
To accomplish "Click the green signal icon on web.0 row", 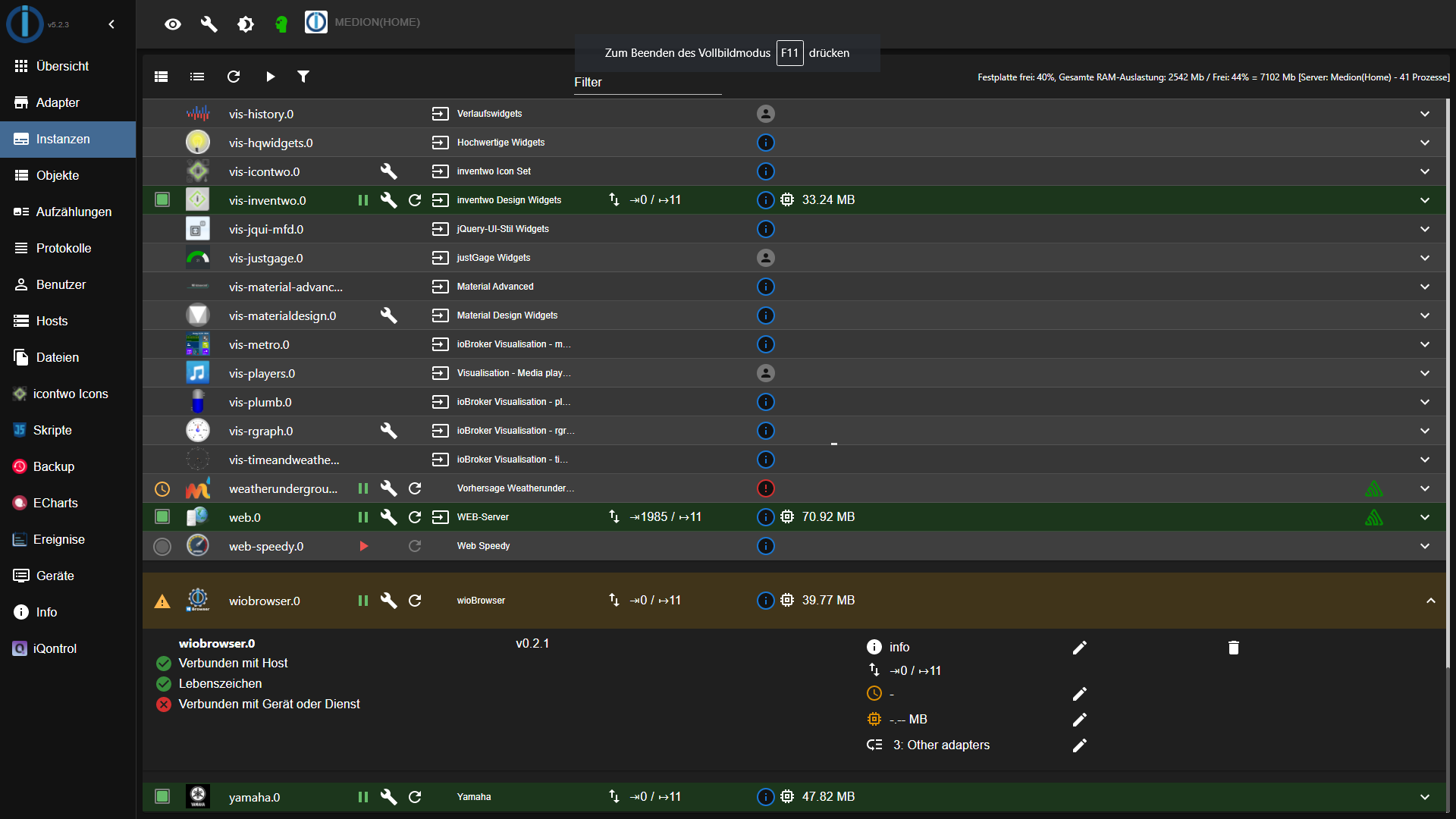I will [1374, 517].
